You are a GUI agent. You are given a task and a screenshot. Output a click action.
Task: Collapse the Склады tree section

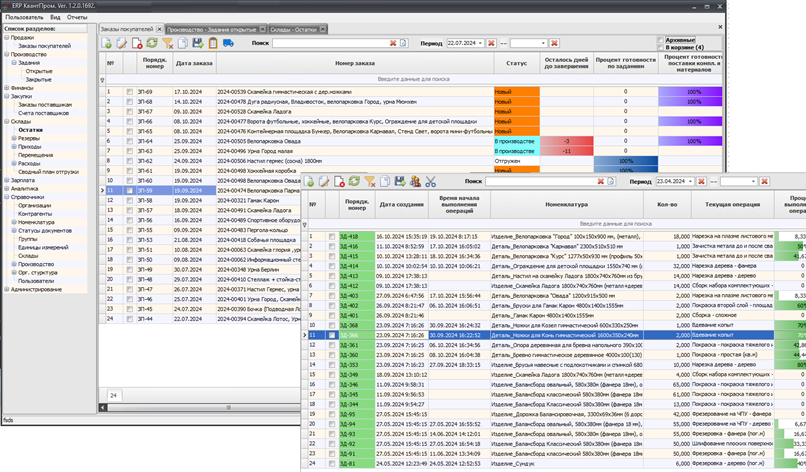[x=7, y=121]
